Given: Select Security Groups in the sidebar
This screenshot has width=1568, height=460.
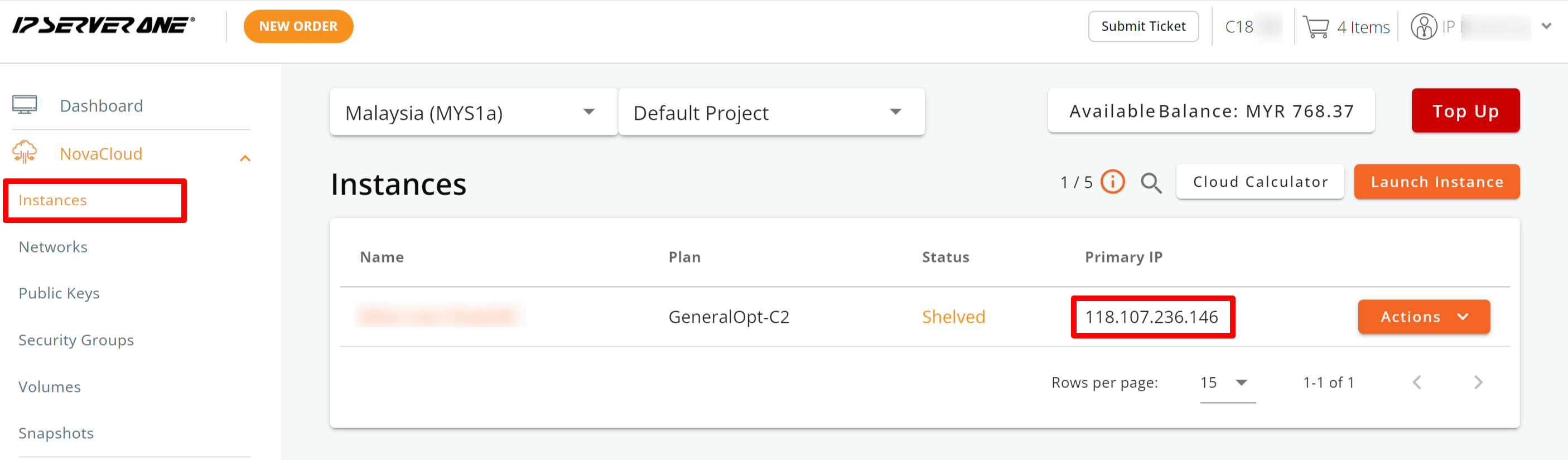Looking at the screenshot, I should 76,340.
